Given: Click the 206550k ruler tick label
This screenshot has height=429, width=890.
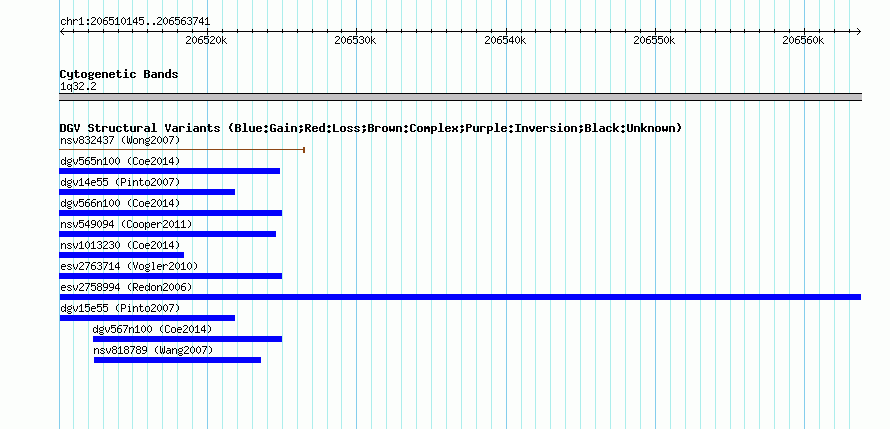Looking at the screenshot, I should [654, 40].
